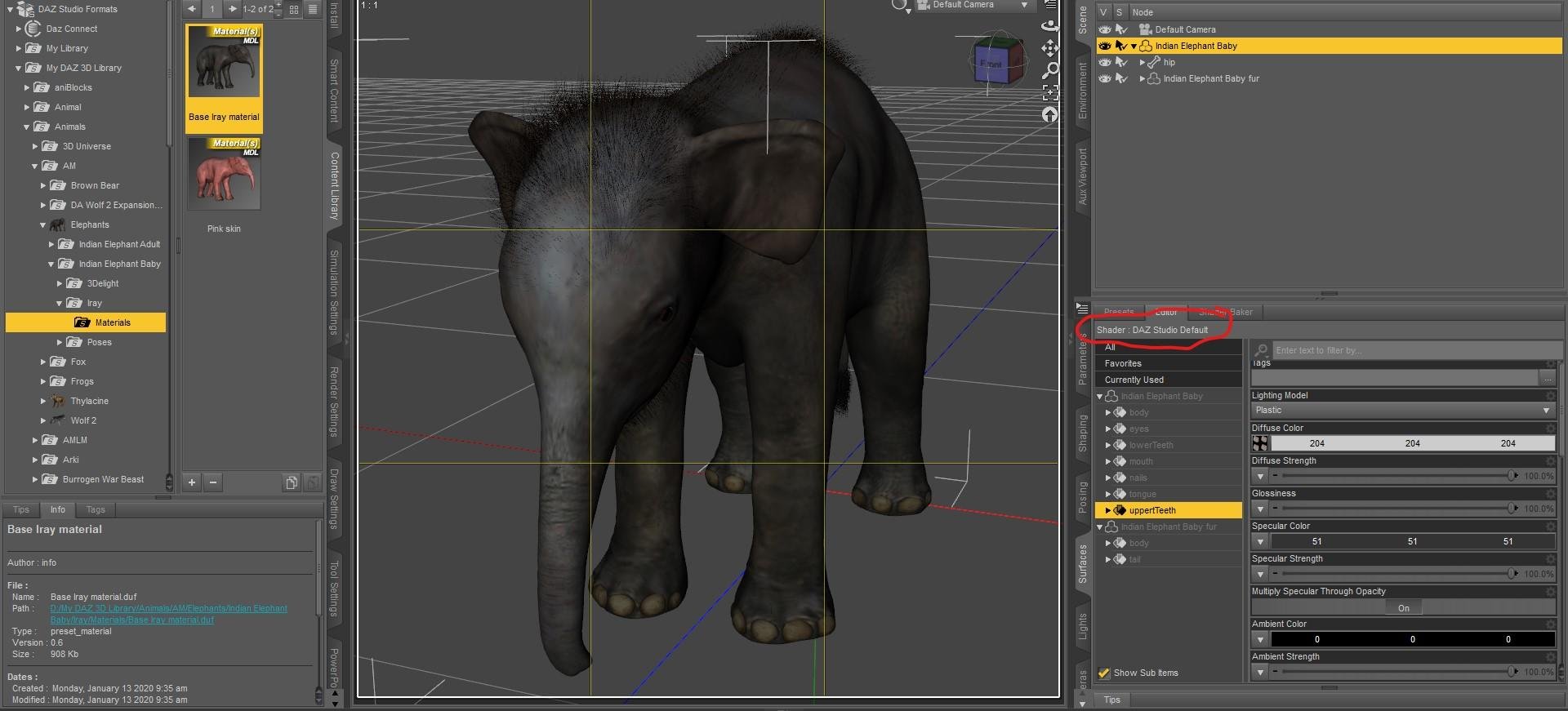The height and width of the screenshot is (711, 1568).
Task: Click the plus button below content thumbnails
Action: point(192,482)
